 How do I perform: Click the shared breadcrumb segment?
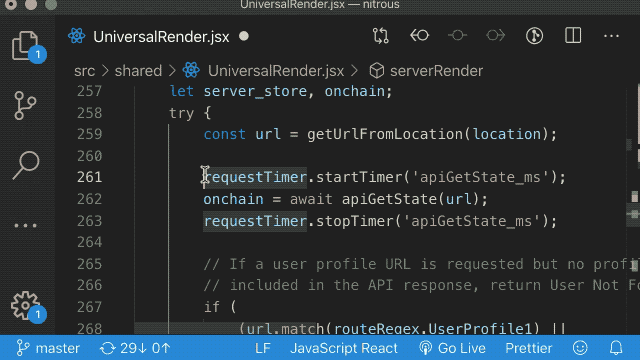(138, 71)
